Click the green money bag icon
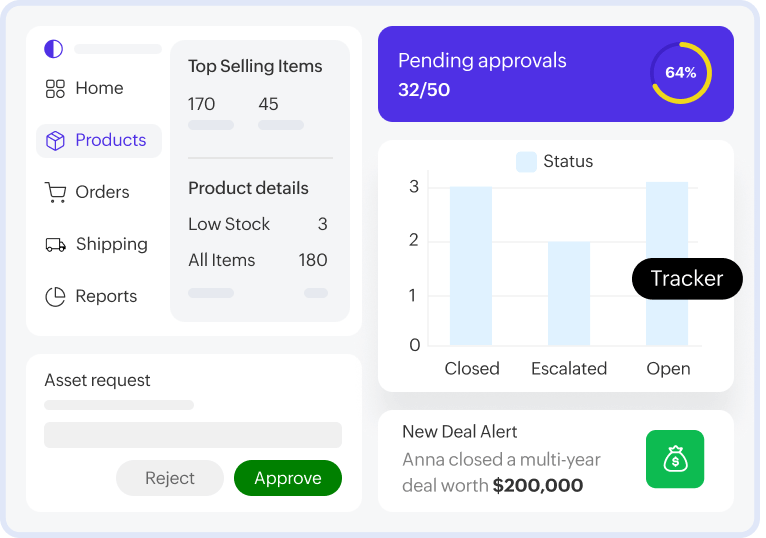Viewport: 766px width, 538px height. pyautogui.click(x=675, y=459)
